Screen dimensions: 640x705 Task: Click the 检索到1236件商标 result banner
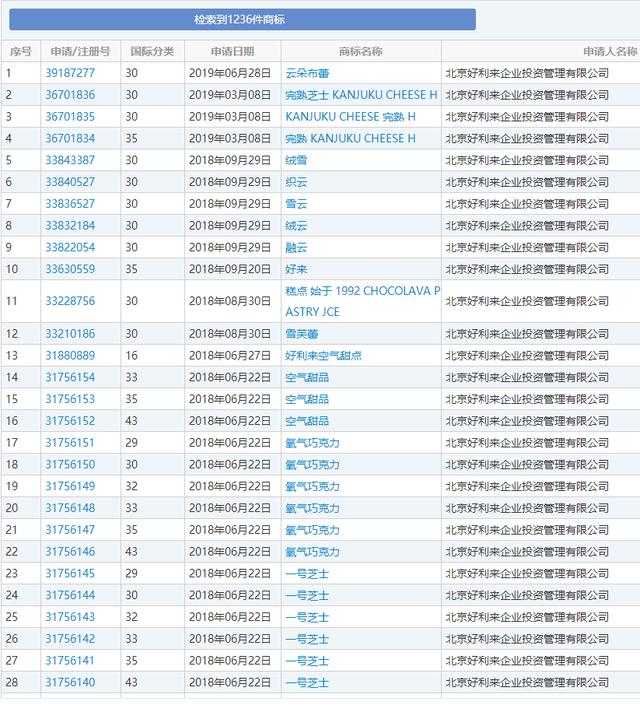pos(242,19)
